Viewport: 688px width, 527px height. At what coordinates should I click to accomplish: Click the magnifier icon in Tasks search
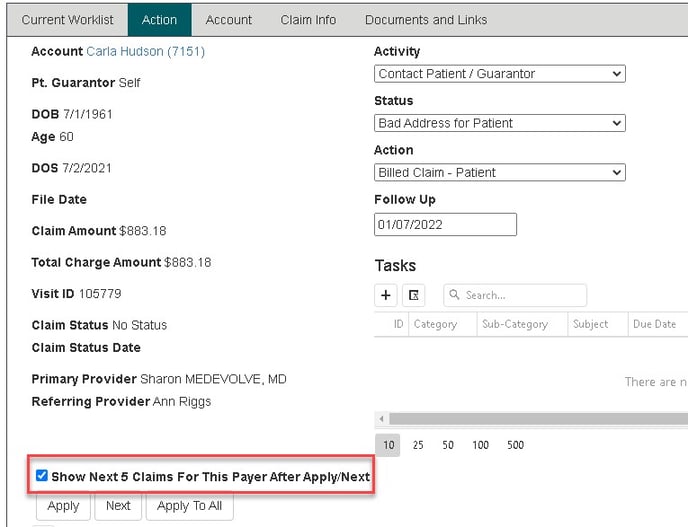pyautogui.click(x=454, y=295)
